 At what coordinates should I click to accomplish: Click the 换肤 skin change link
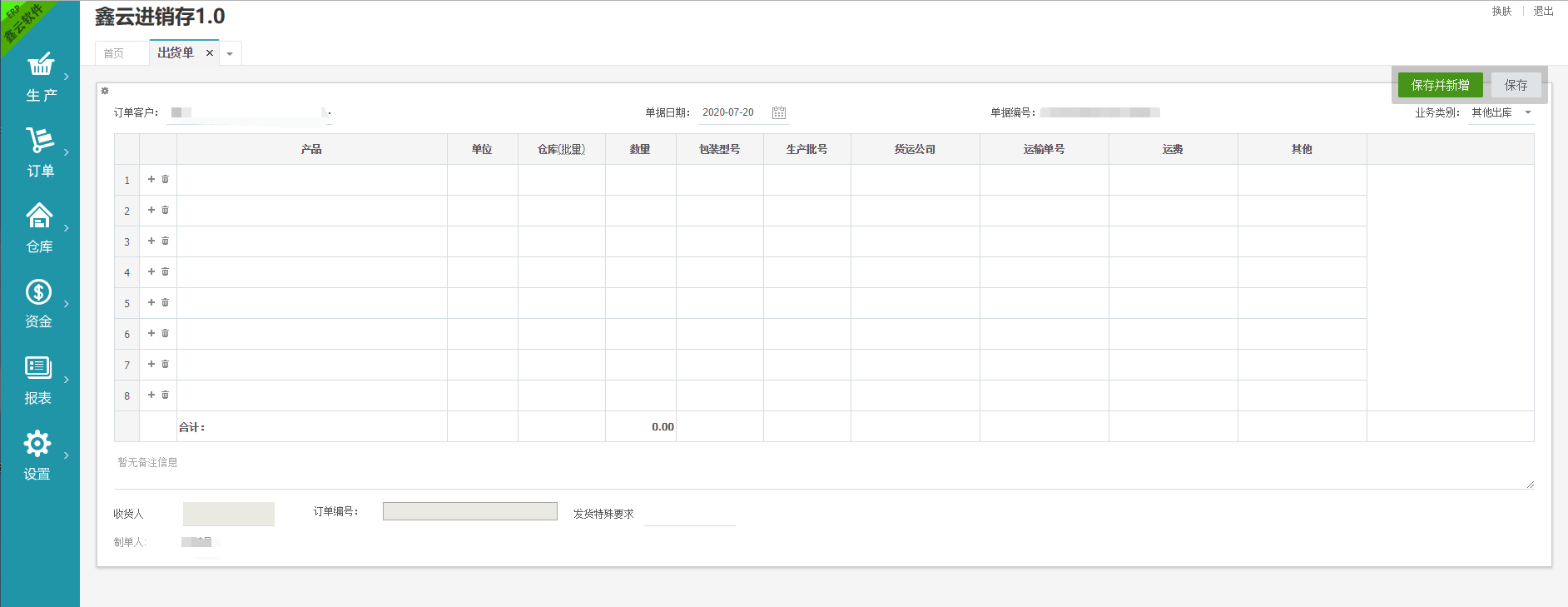point(1501,11)
